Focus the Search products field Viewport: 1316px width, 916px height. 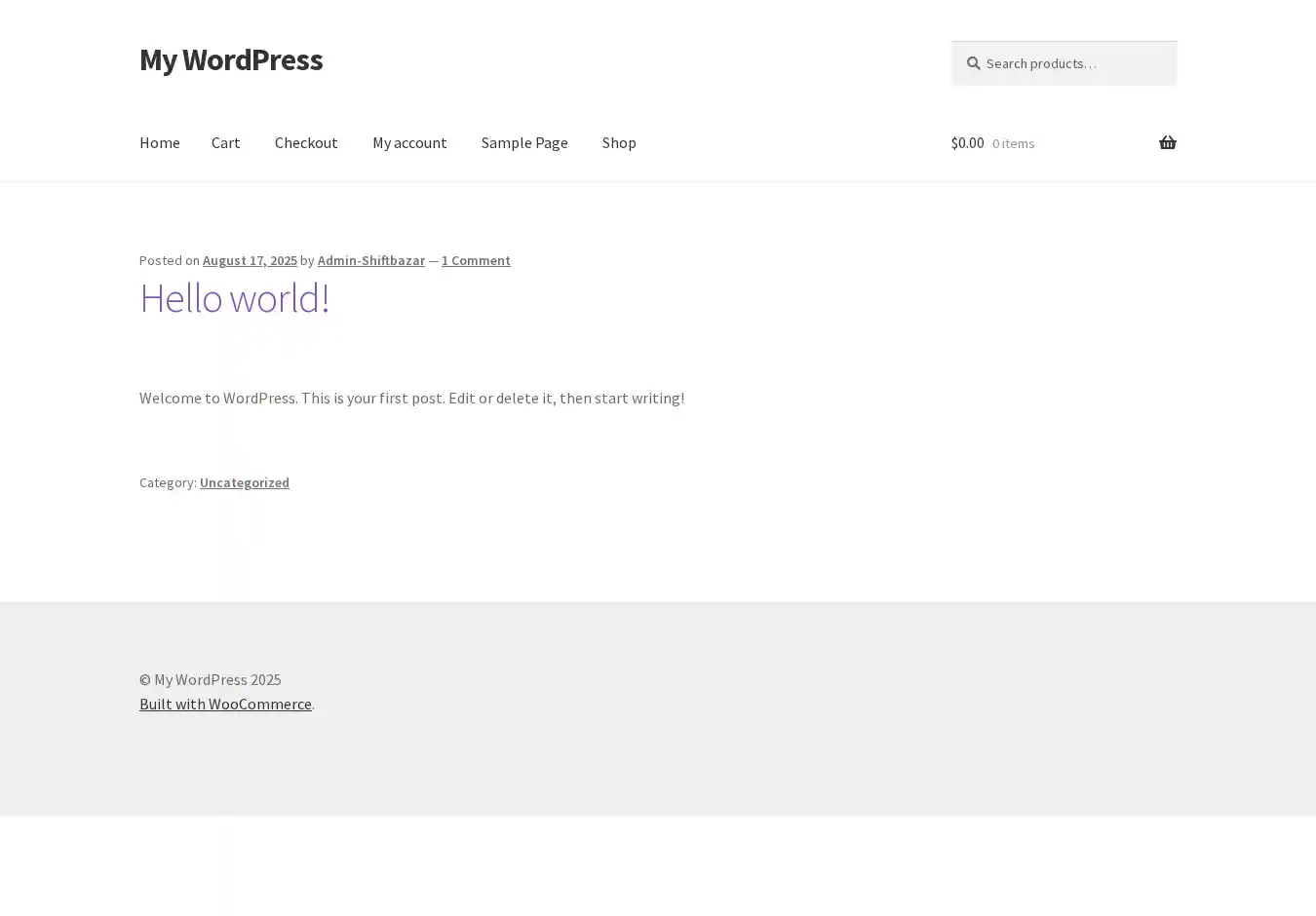(x=1072, y=63)
